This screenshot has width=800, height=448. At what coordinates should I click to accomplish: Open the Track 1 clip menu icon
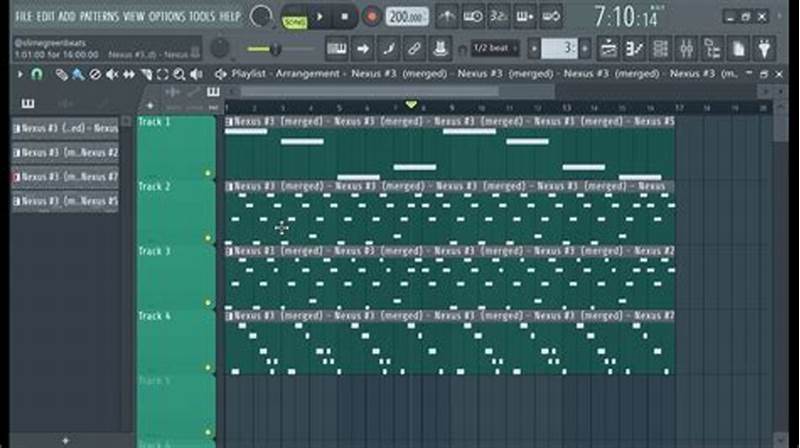[x=229, y=122]
